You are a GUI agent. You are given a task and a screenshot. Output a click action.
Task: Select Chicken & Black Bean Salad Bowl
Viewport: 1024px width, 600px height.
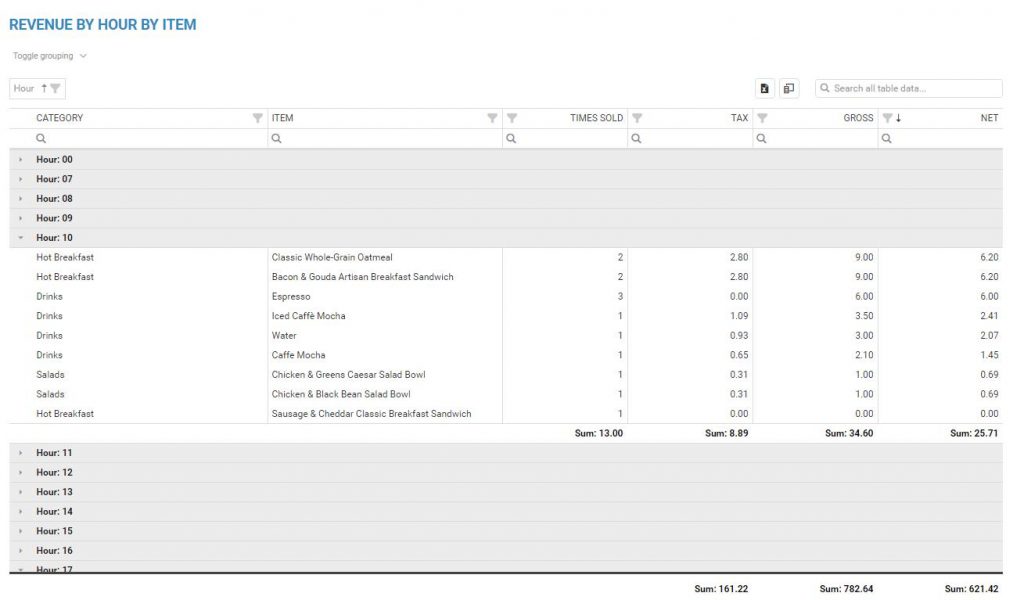click(x=506, y=394)
